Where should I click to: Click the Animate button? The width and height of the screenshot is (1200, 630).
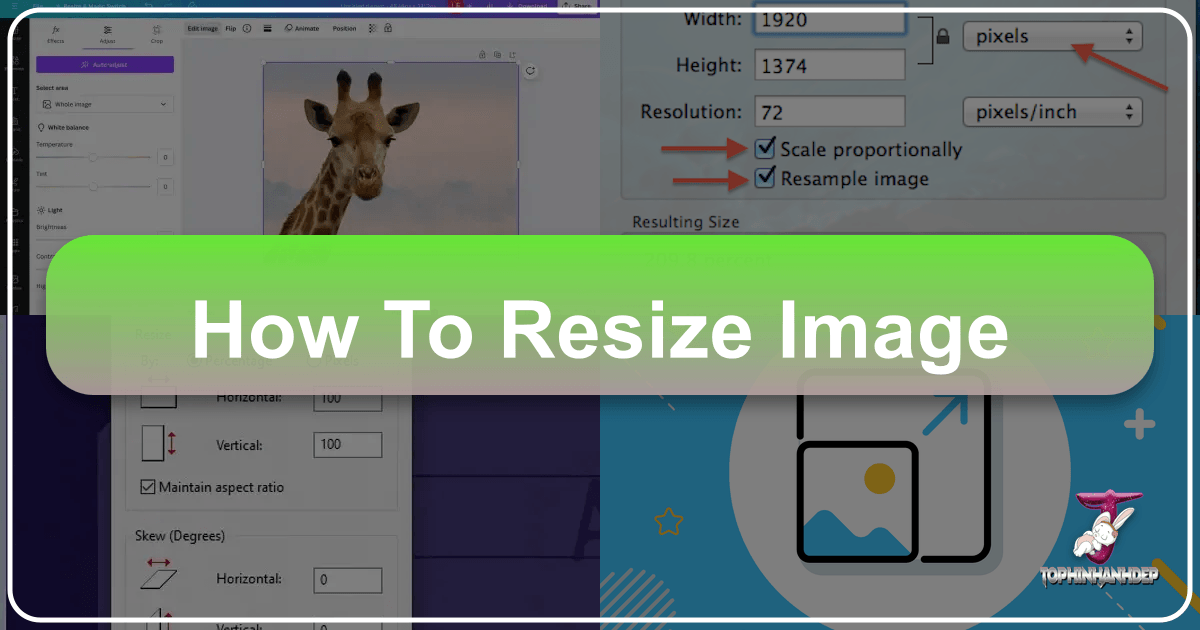[302, 28]
